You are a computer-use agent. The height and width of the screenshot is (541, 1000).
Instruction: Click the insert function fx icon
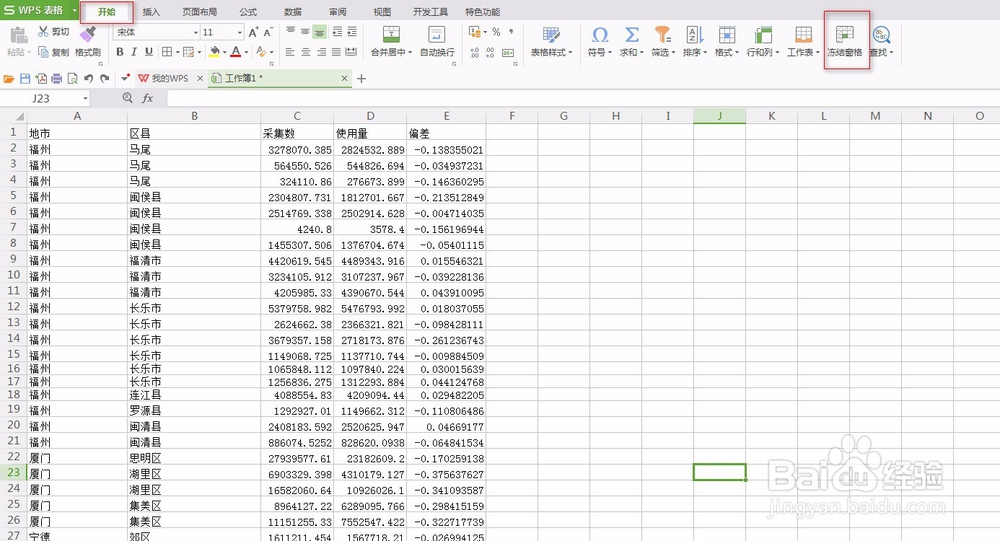147,98
